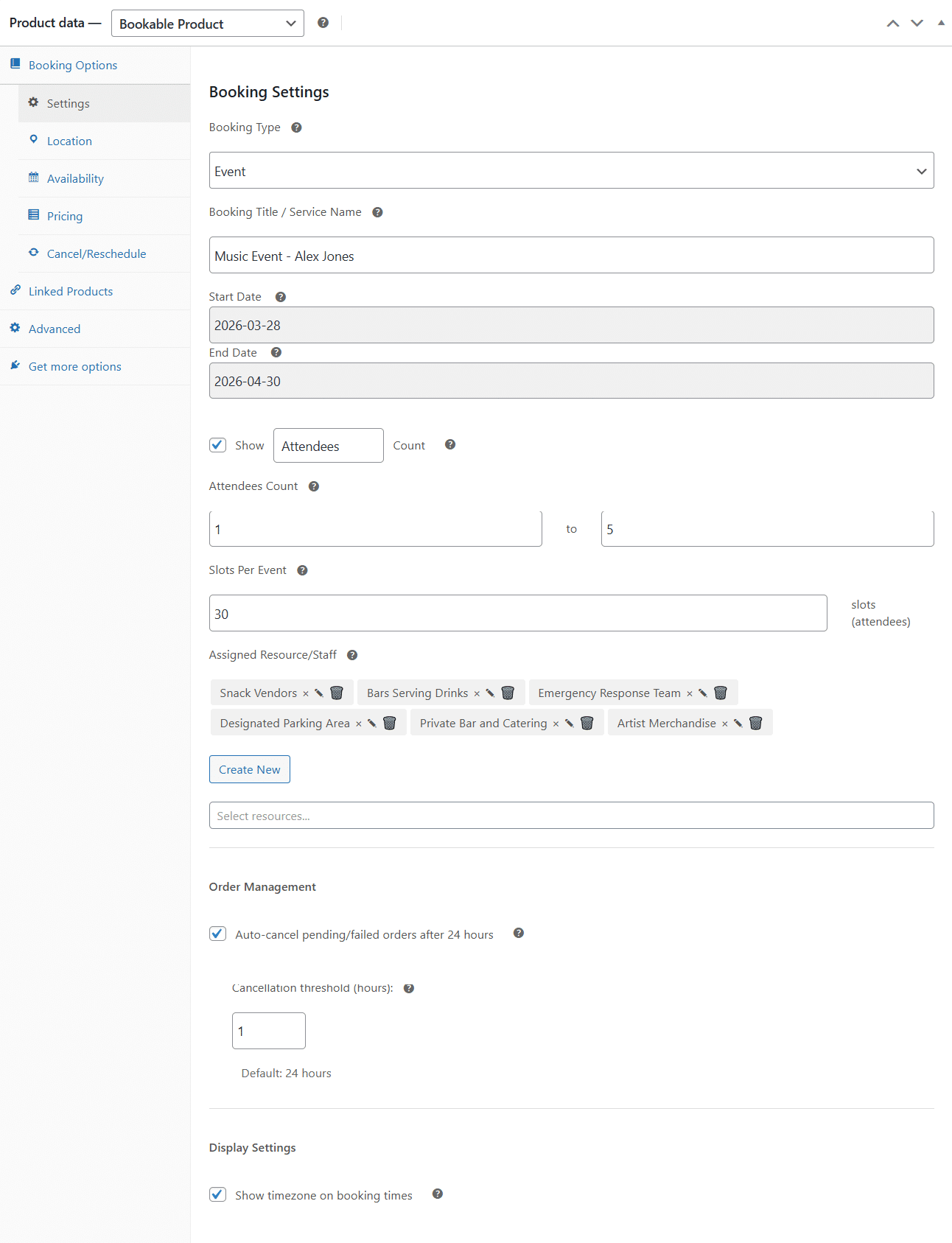Trash the Emergency Response Team resource
This screenshot has height=1243, width=952.
click(721, 693)
